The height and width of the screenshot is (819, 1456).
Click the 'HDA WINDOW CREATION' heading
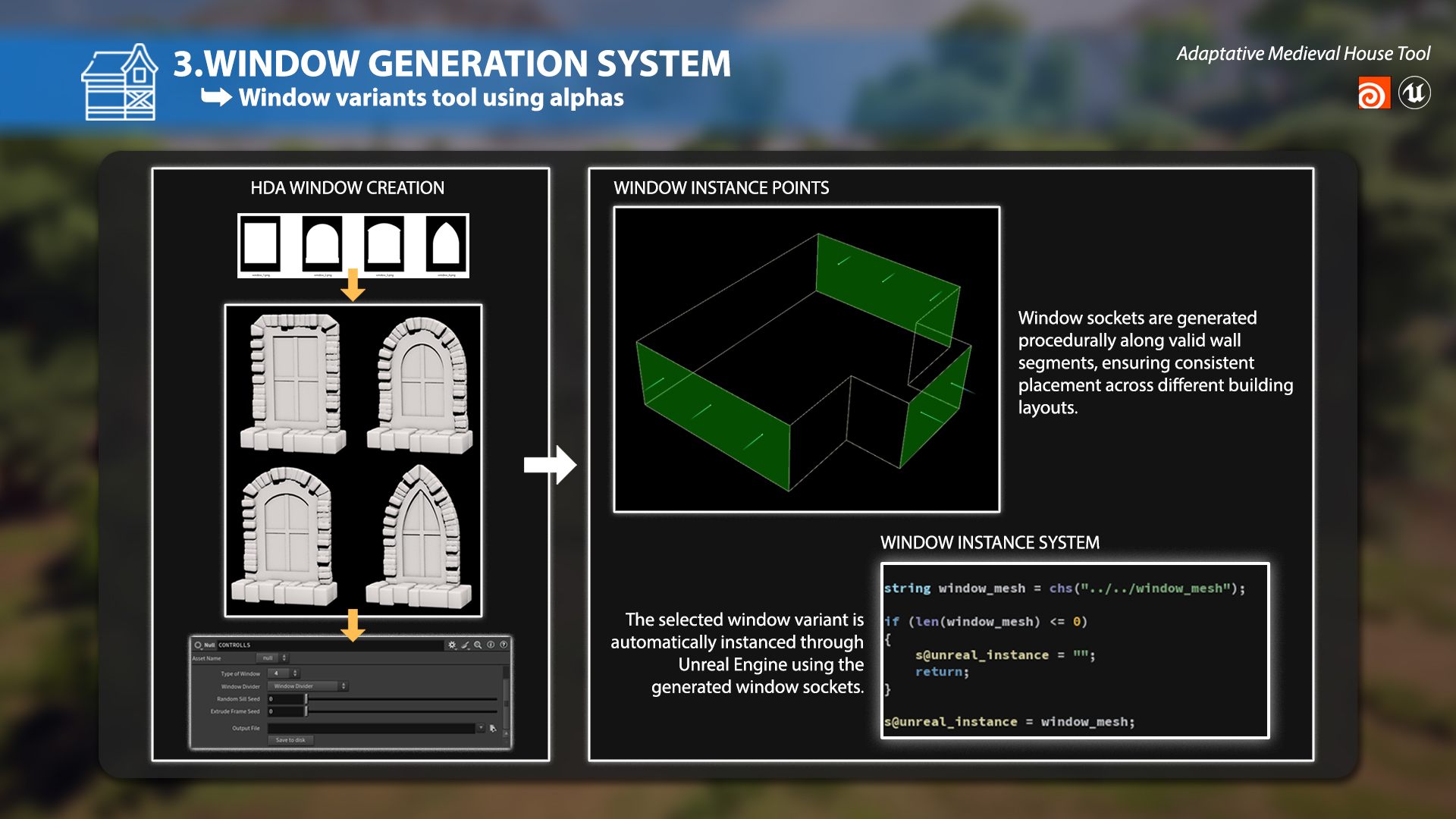347,188
